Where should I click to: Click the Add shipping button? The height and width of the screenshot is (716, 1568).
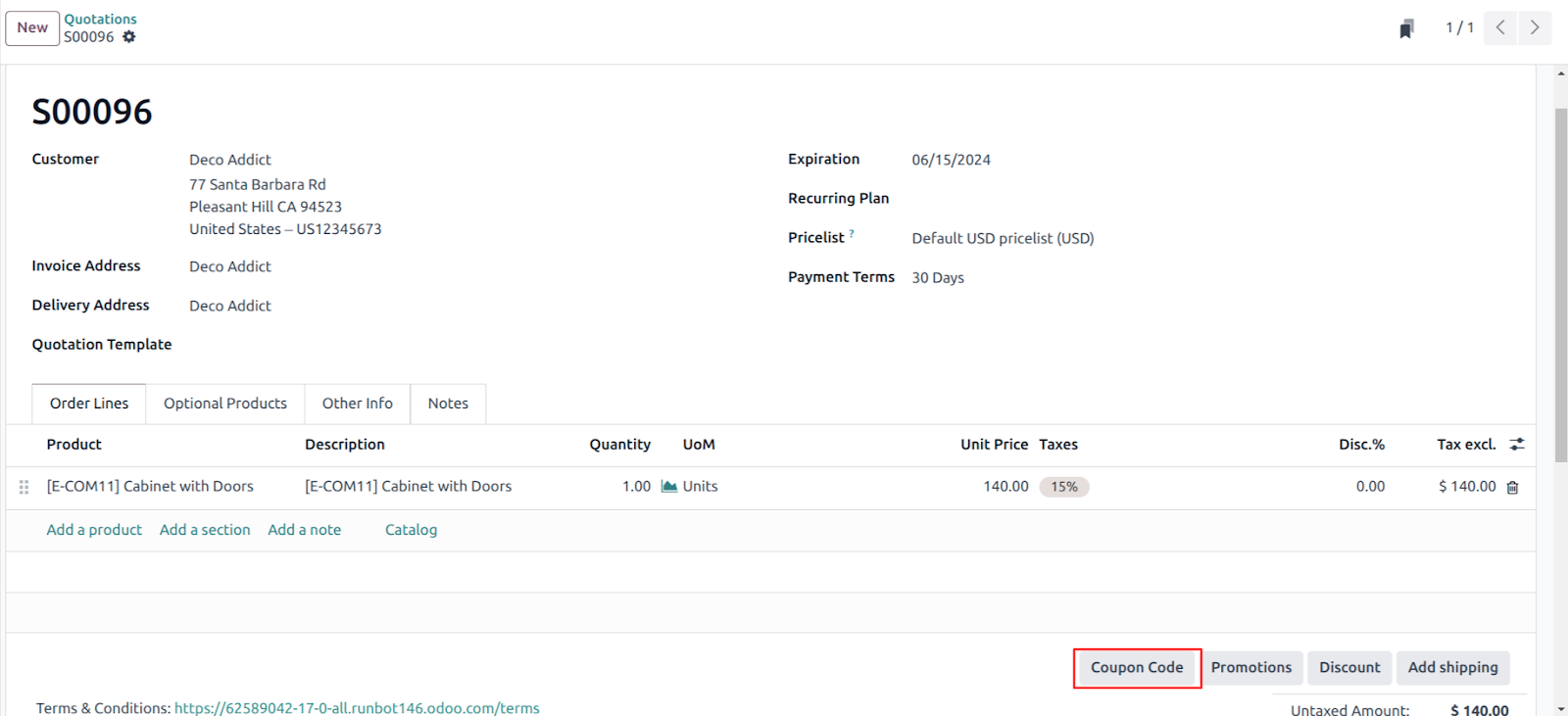click(1453, 668)
